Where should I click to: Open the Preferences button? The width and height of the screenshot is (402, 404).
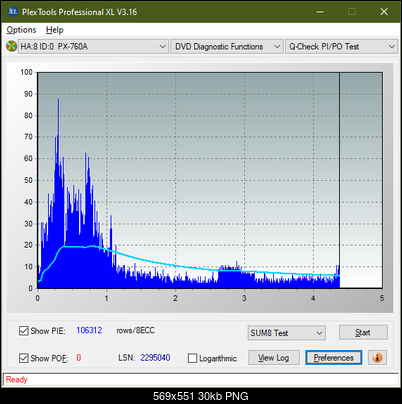[x=334, y=358]
